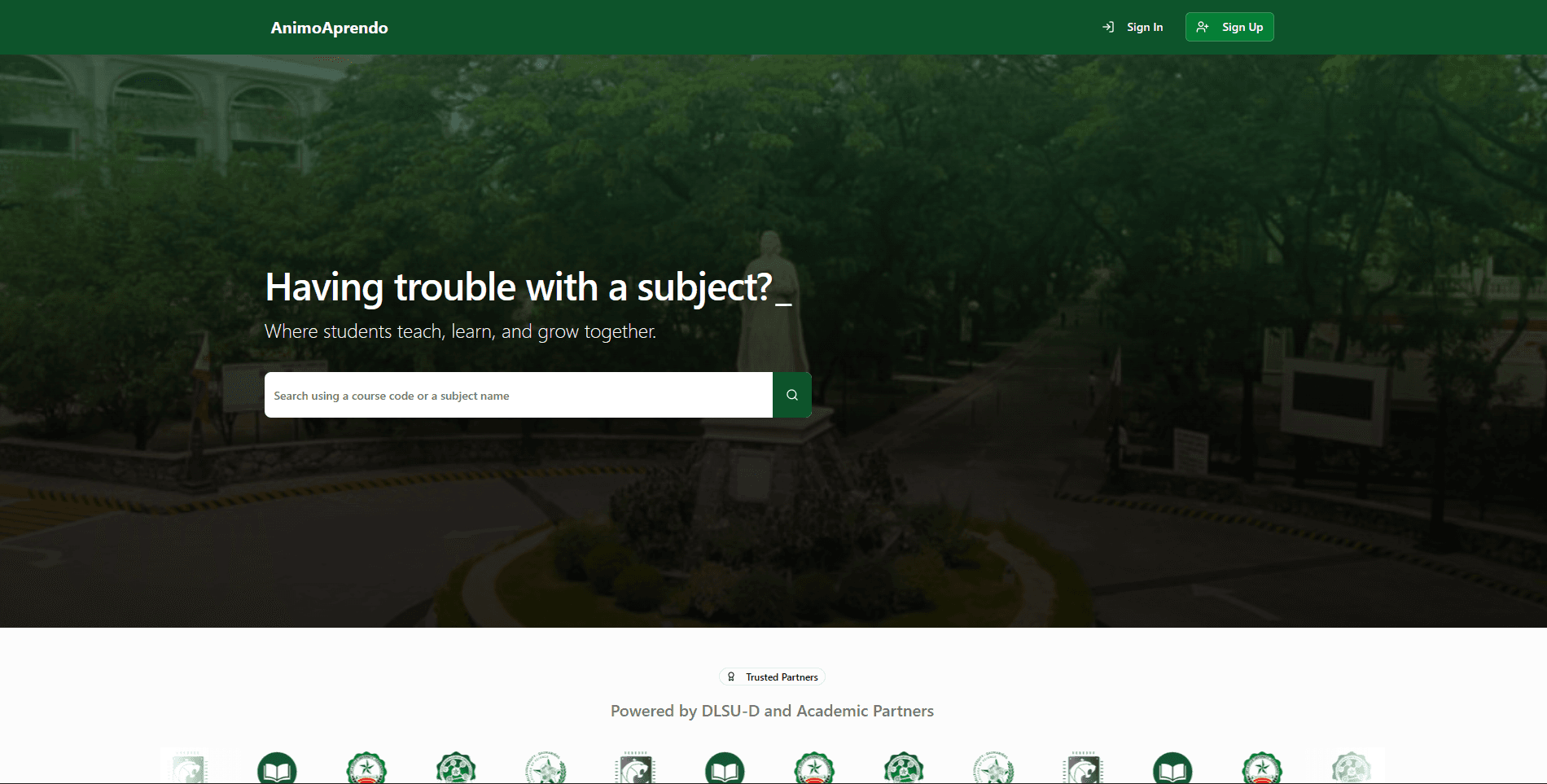Click the 'Where students teach, learn' tagline

(460, 331)
